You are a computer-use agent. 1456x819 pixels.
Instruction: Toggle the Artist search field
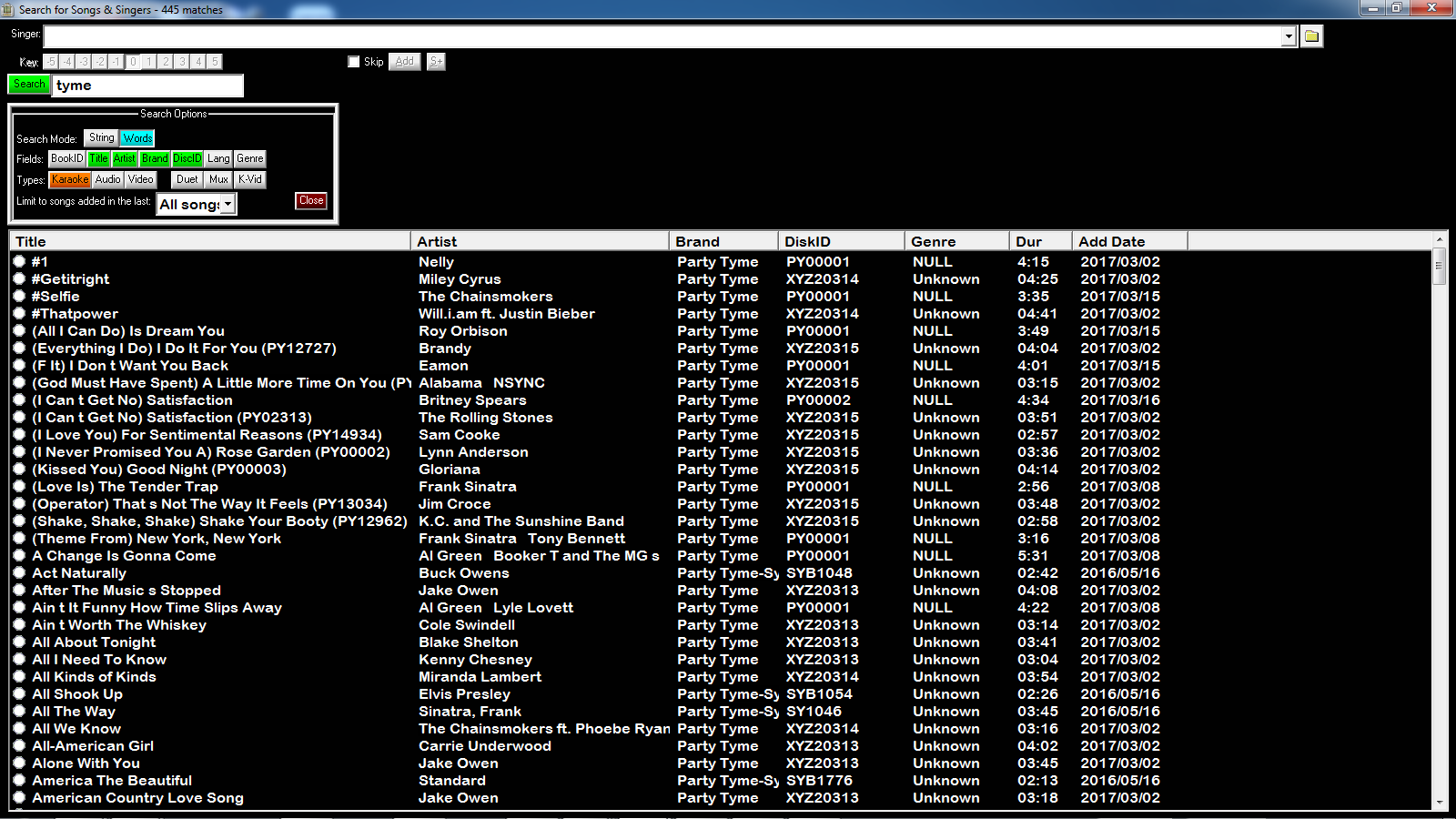(x=125, y=158)
